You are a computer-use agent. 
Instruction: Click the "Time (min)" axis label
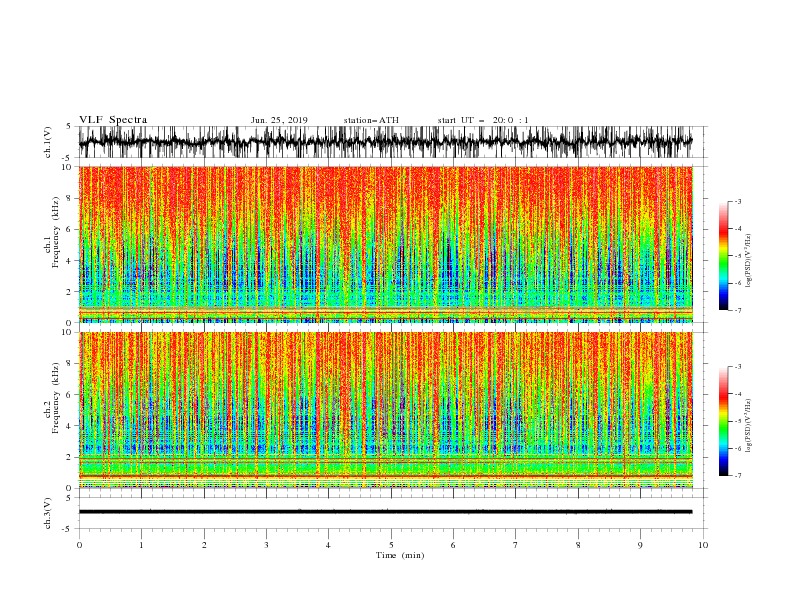(x=400, y=555)
